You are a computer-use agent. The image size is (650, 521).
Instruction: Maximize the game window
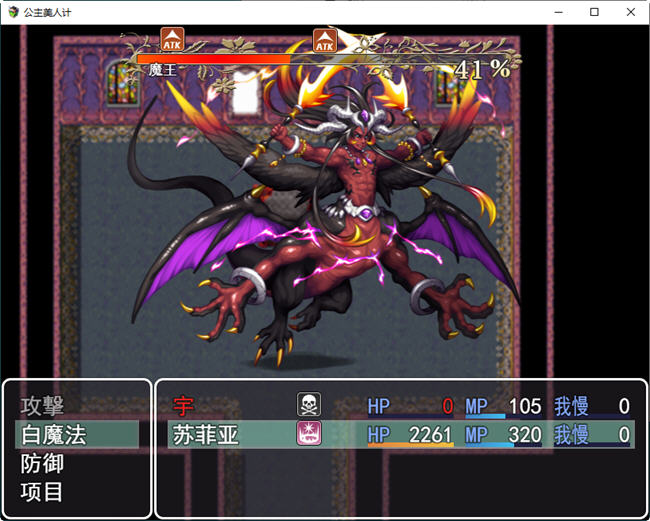coord(594,12)
